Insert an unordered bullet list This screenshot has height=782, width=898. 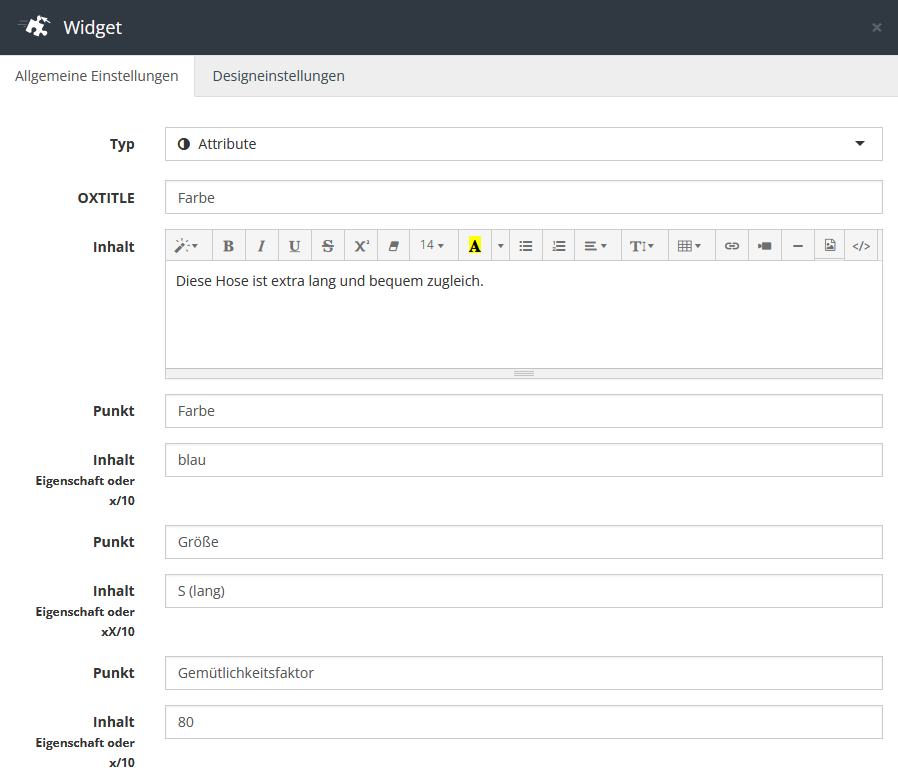(x=526, y=246)
